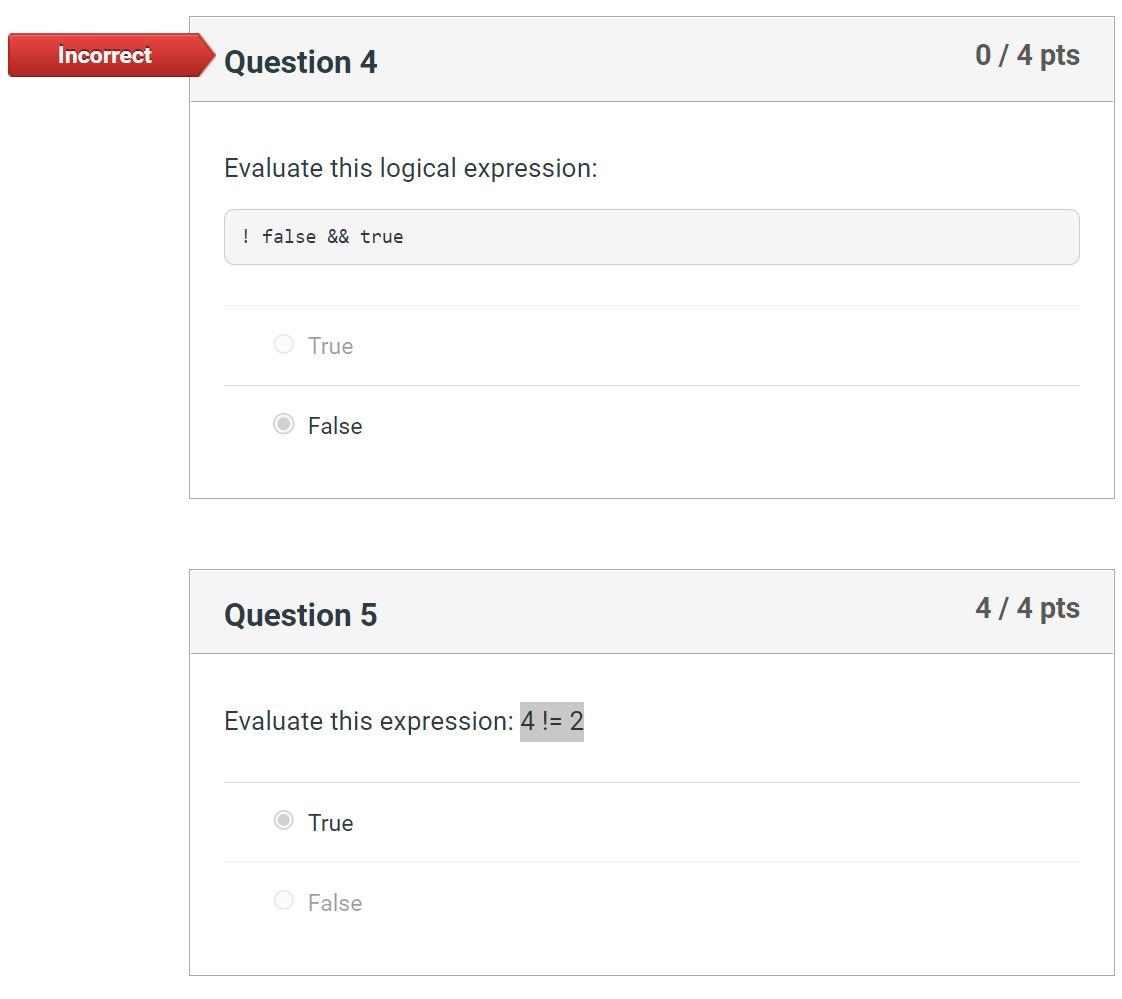This screenshot has width=1122, height=999.
Task: Select True for Question 4
Action: click(x=283, y=344)
